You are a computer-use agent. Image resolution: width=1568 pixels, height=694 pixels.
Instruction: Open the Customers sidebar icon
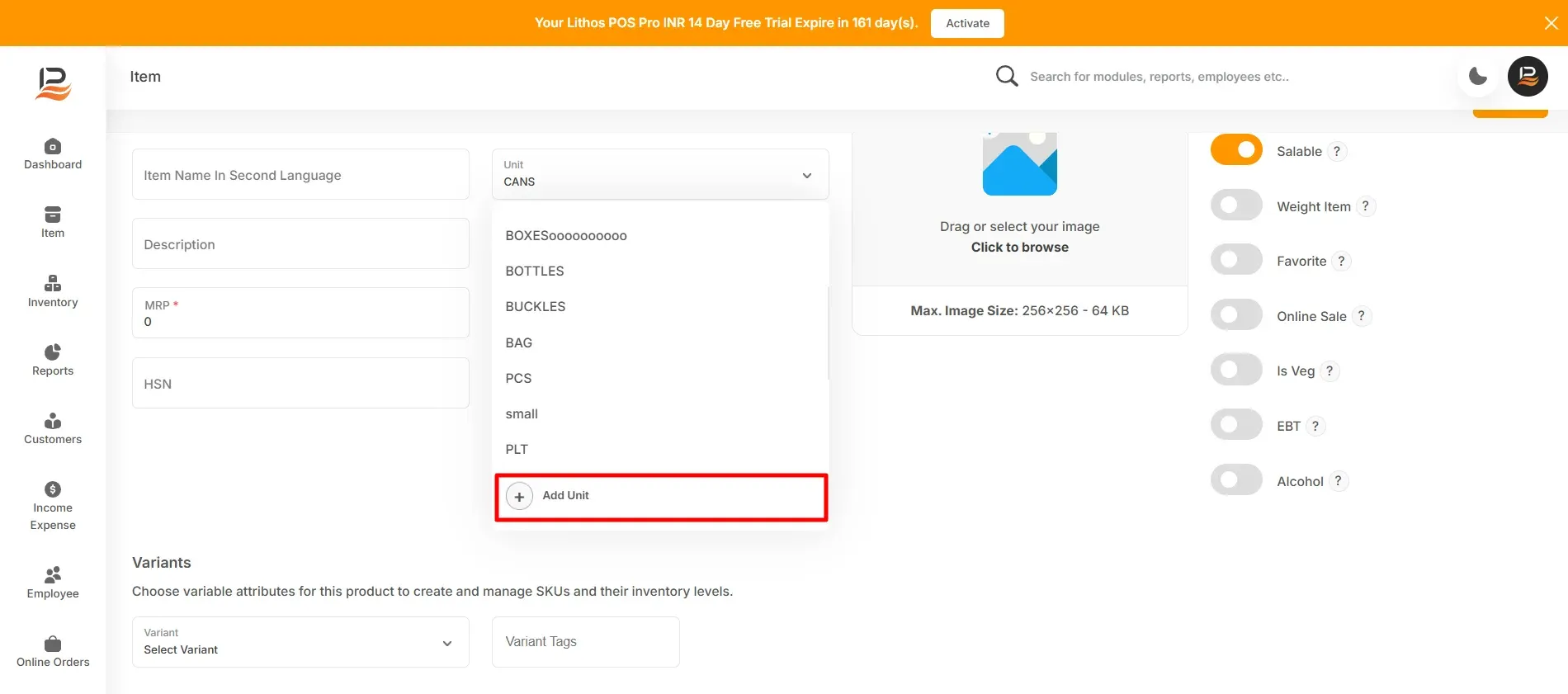(x=53, y=421)
